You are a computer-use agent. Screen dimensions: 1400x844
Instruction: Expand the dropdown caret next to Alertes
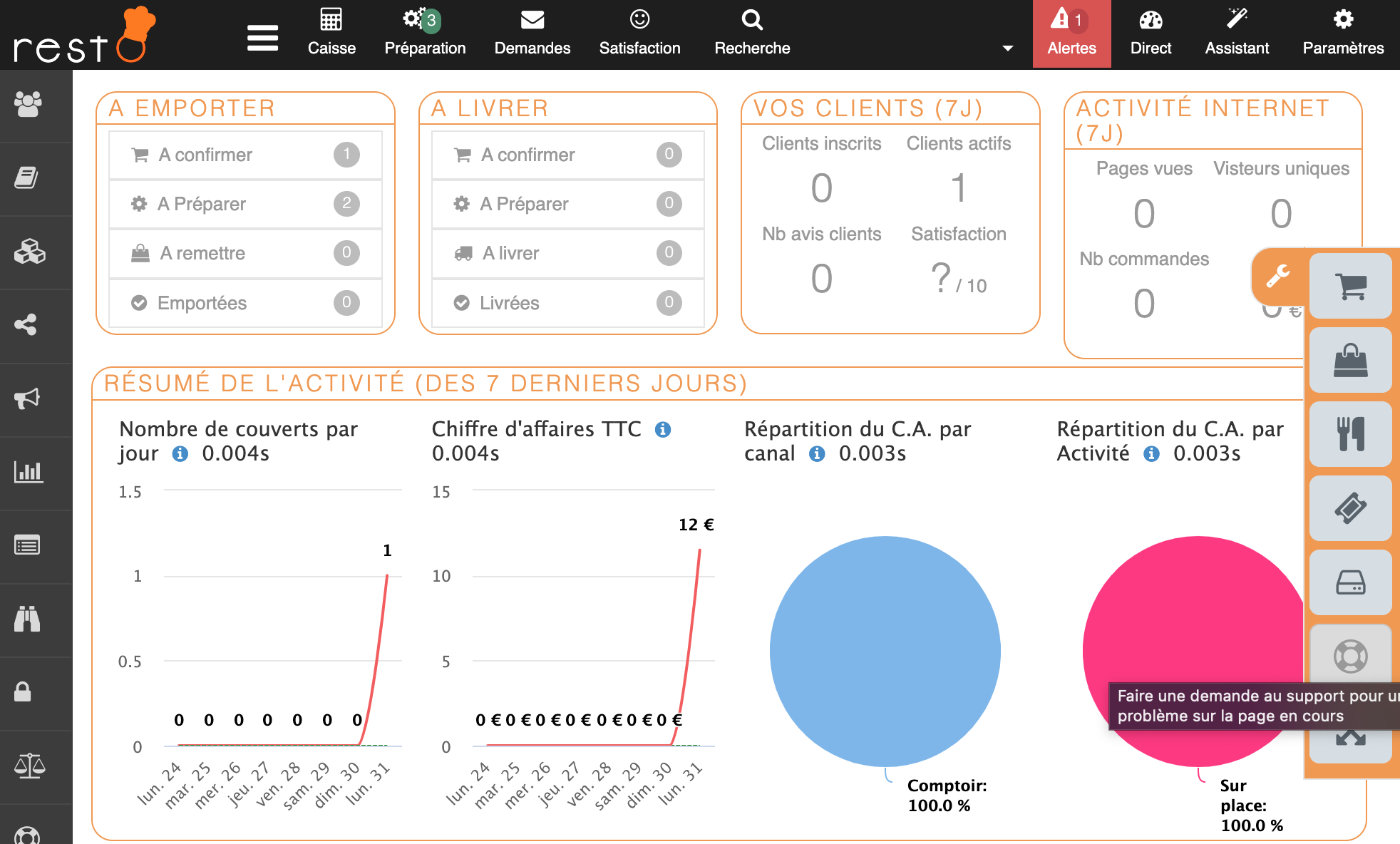point(1007,48)
